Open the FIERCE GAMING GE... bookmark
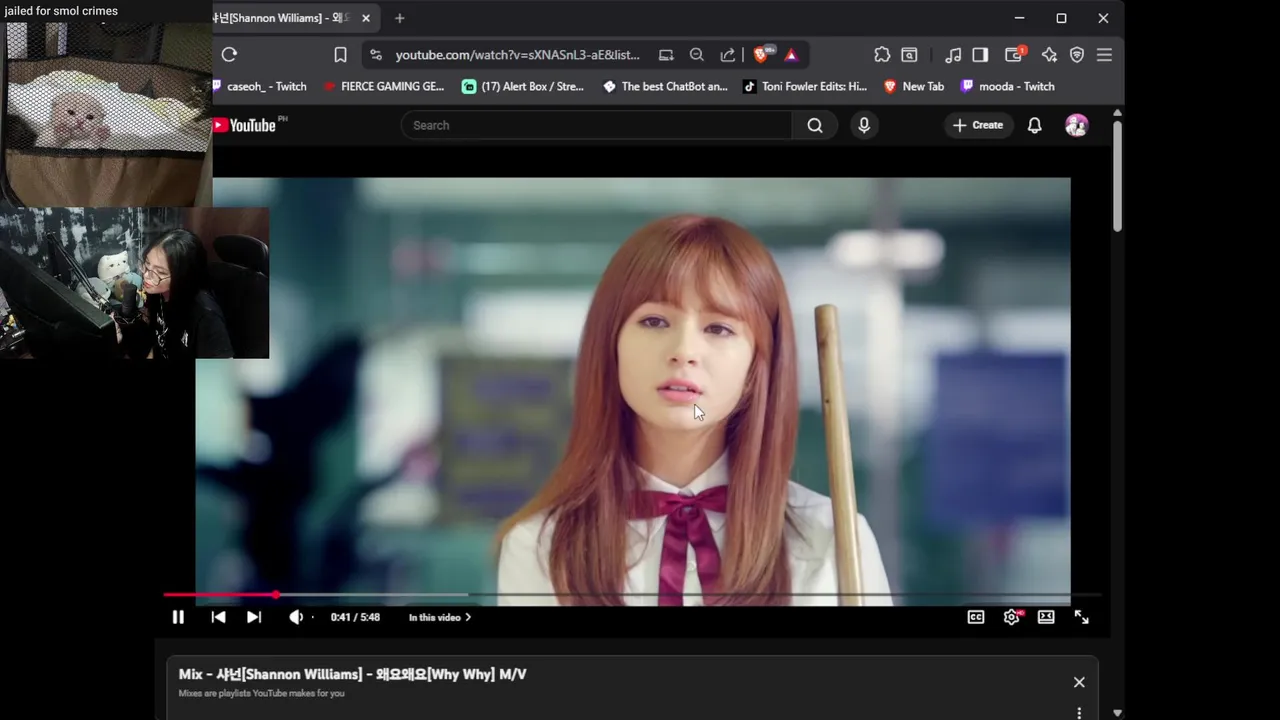The height and width of the screenshot is (720, 1280). pos(384,87)
